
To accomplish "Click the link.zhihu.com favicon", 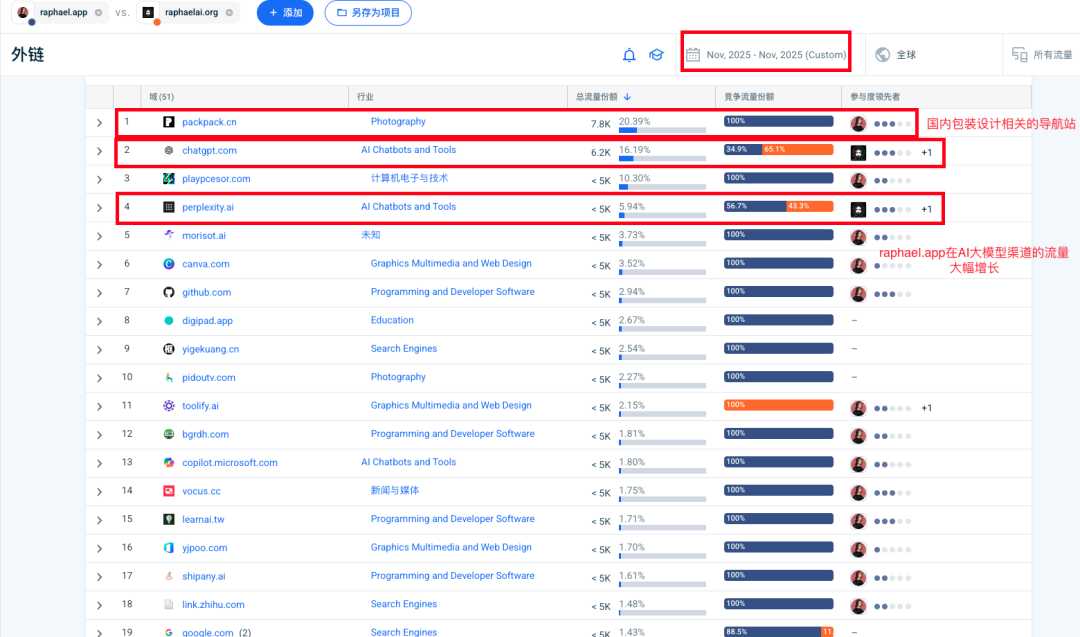I will tap(169, 605).
